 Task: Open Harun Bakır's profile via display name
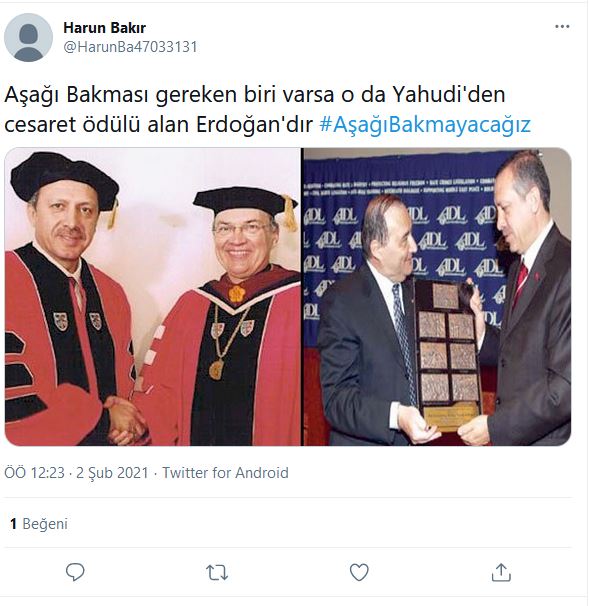coord(104,28)
